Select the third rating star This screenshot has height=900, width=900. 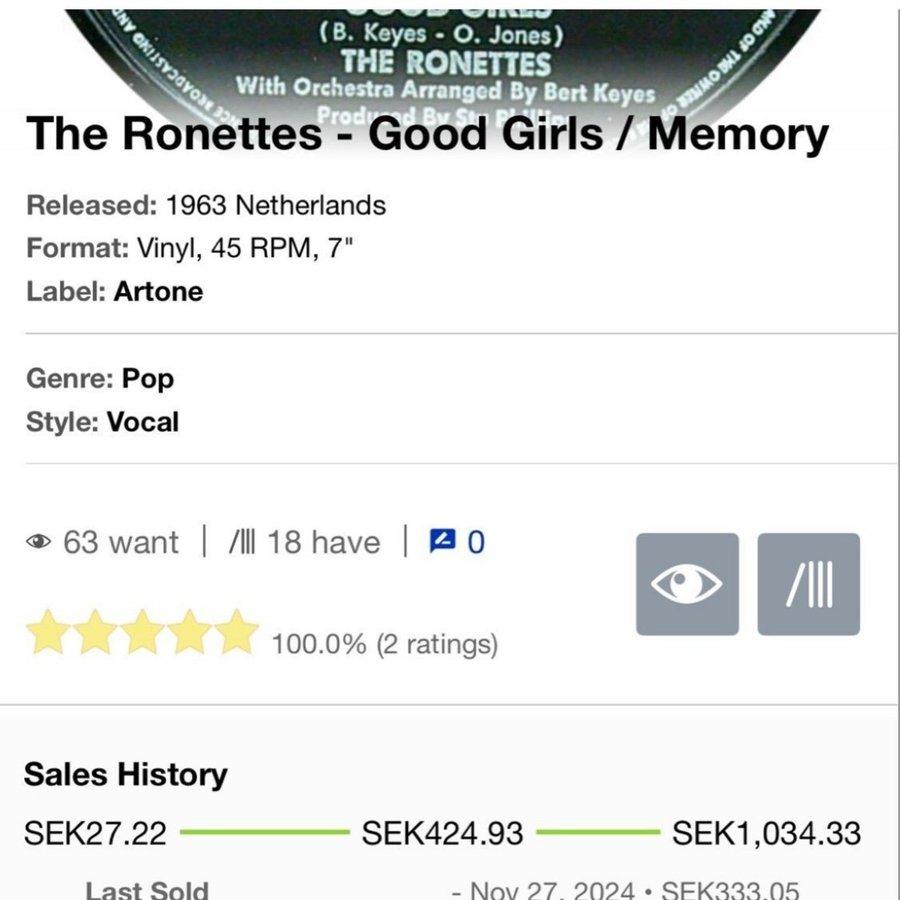click(142, 633)
